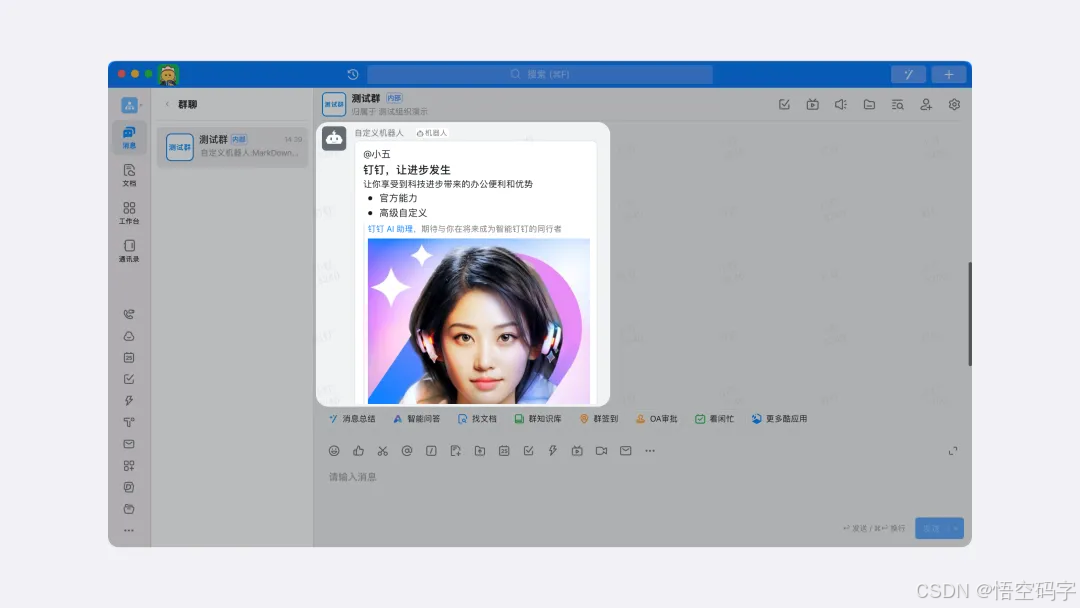Open group tasks checkbox icon in chat header
The width and height of the screenshot is (1080, 608).
(784, 105)
